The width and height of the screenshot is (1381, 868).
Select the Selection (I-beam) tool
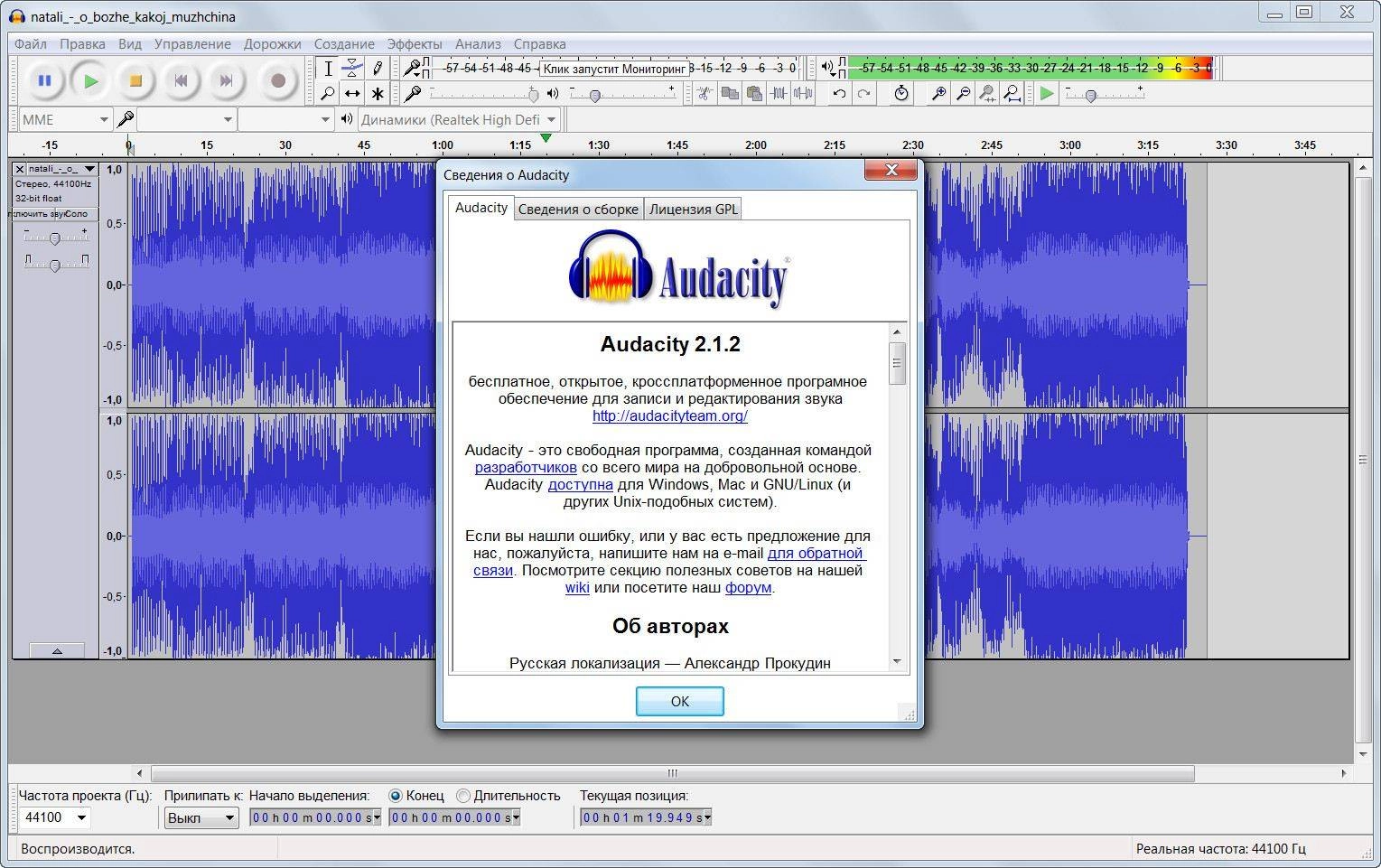coord(328,68)
